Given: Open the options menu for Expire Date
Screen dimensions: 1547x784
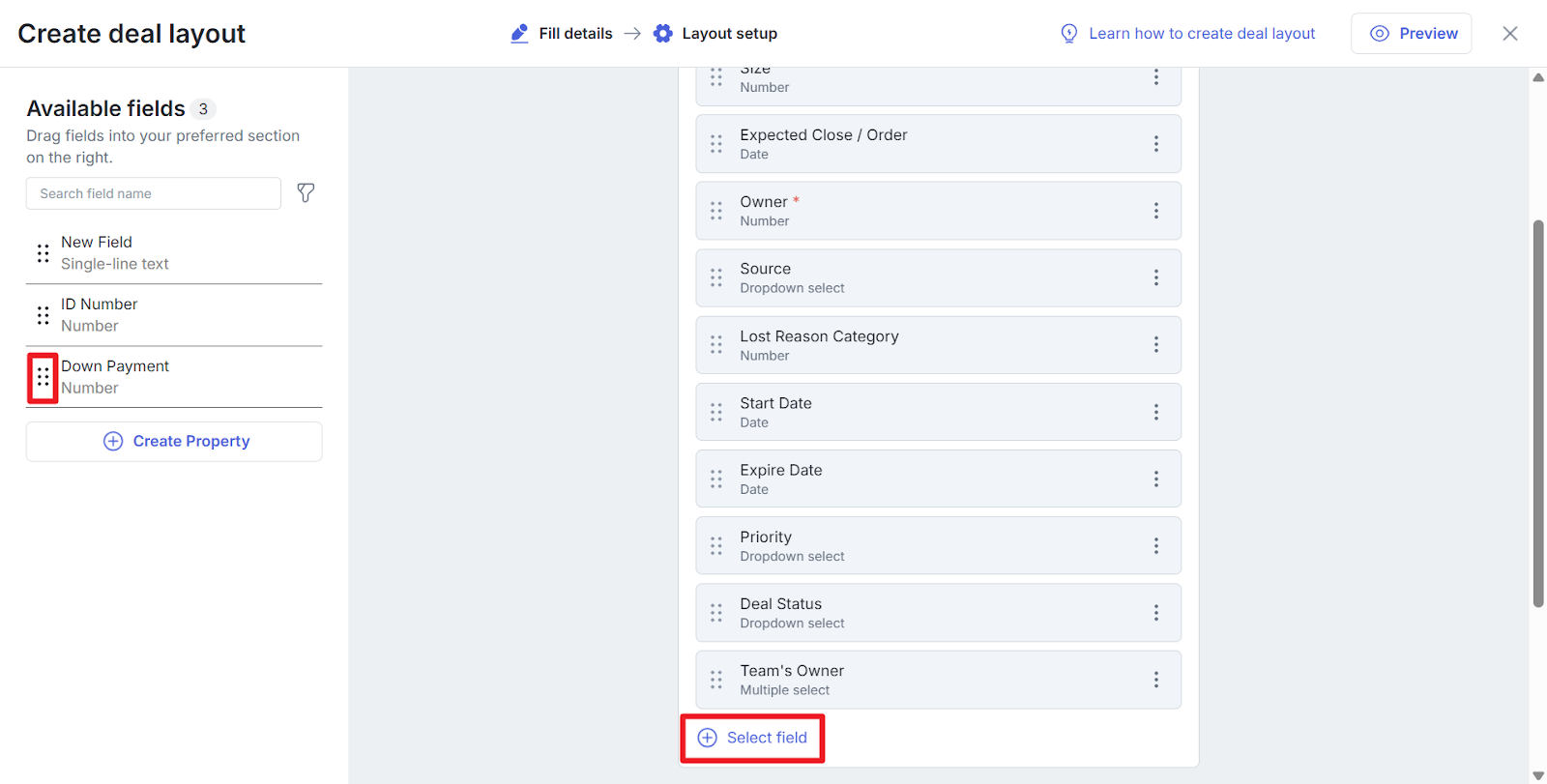Looking at the screenshot, I should [1155, 479].
